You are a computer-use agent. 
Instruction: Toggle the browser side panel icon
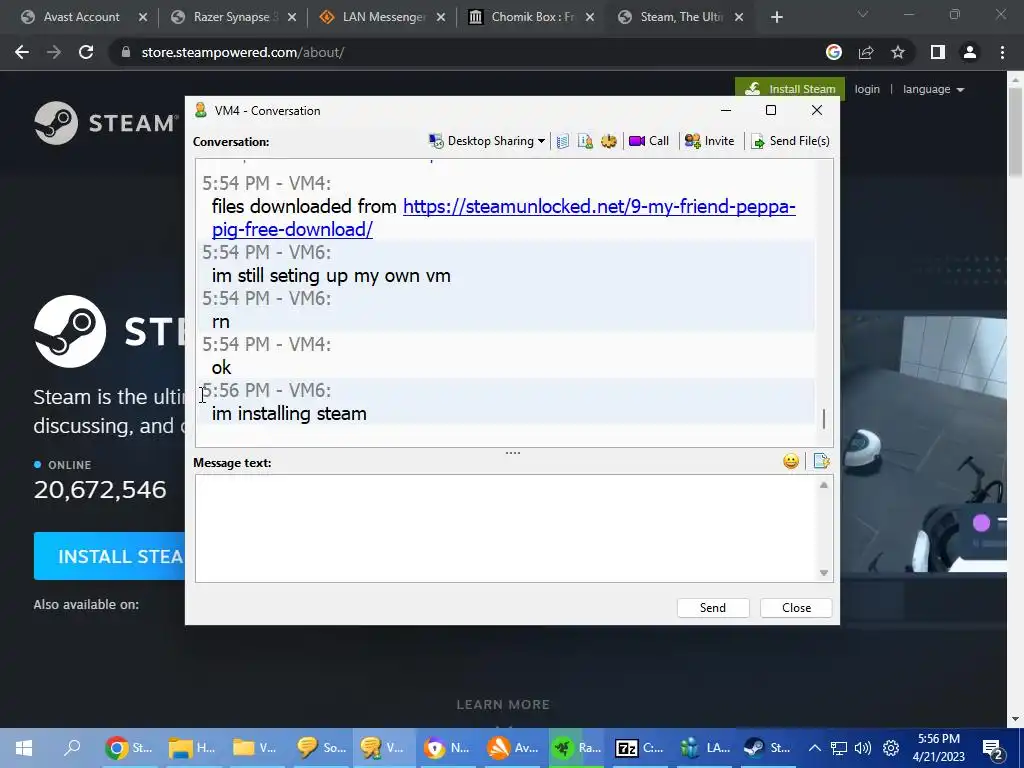[x=938, y=52]
